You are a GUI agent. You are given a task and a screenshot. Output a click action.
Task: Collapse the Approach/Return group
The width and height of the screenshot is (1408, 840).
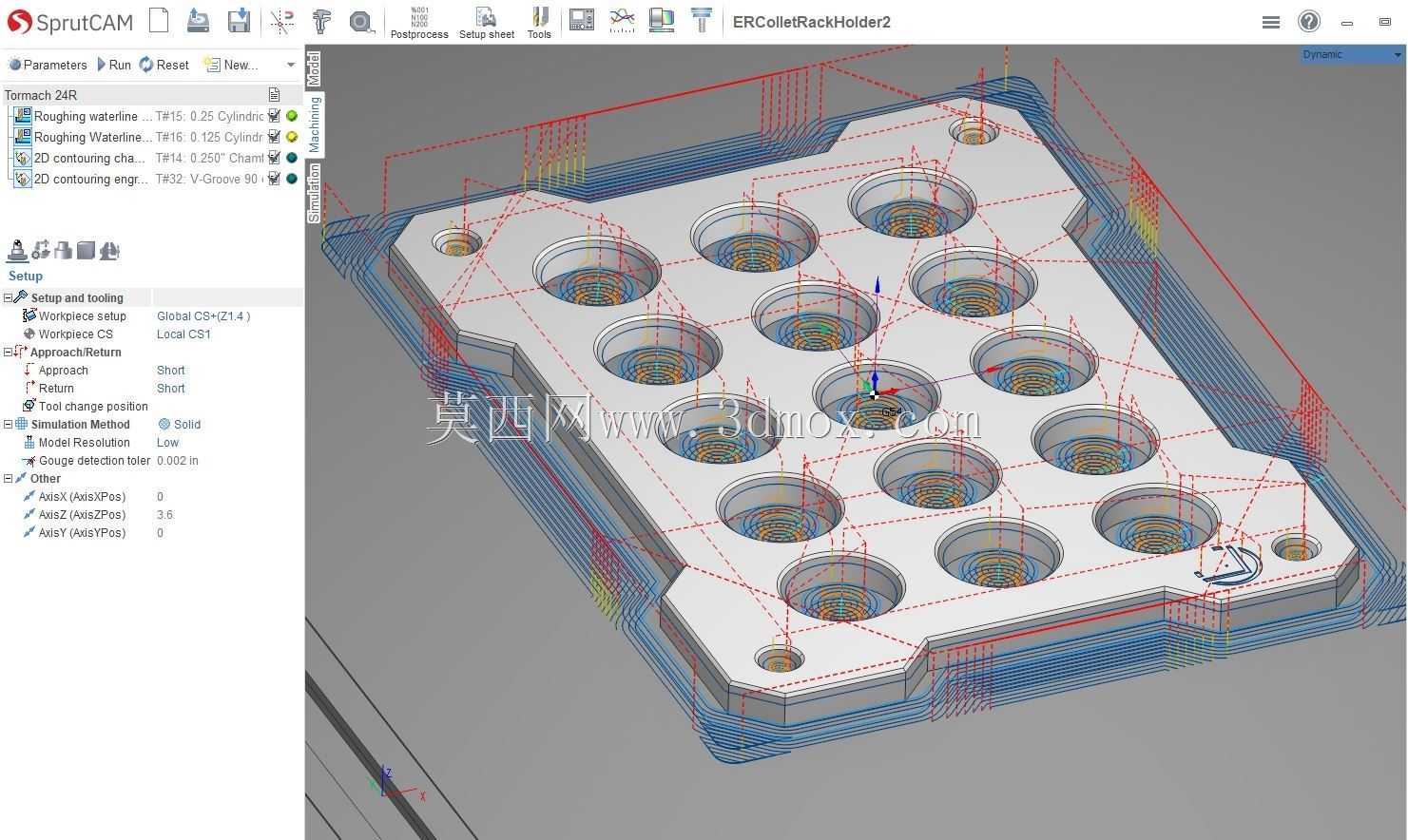click(8, 352)
